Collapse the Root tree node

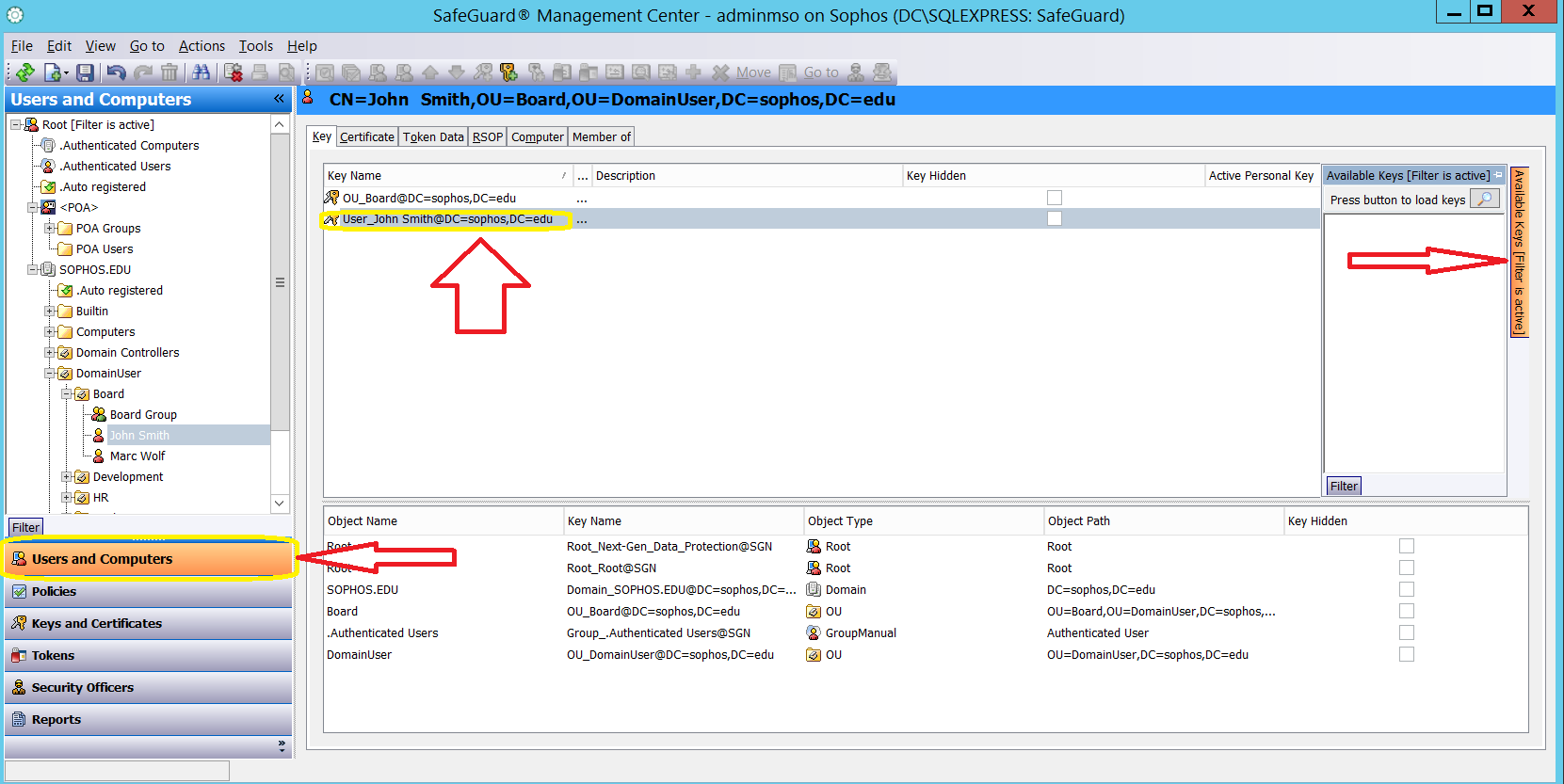coord(15,124)
